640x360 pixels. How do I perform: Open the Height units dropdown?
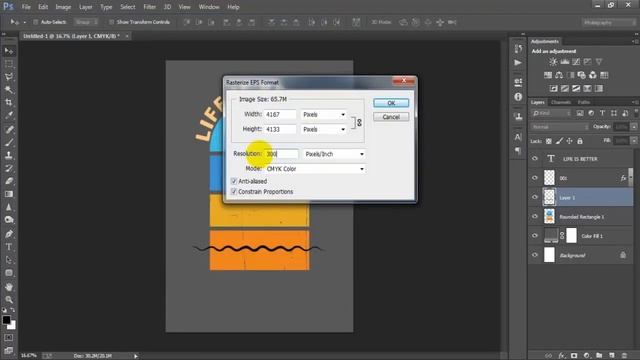(x=324, y=129)
